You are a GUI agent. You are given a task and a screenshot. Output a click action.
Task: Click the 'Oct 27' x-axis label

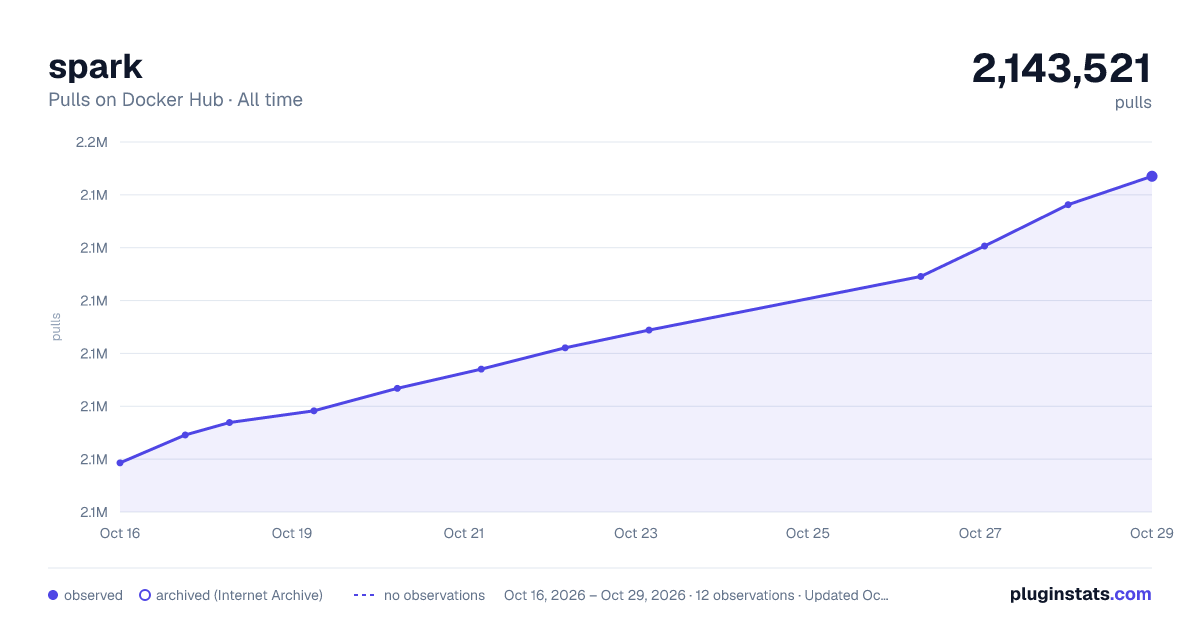pos(980,533)
